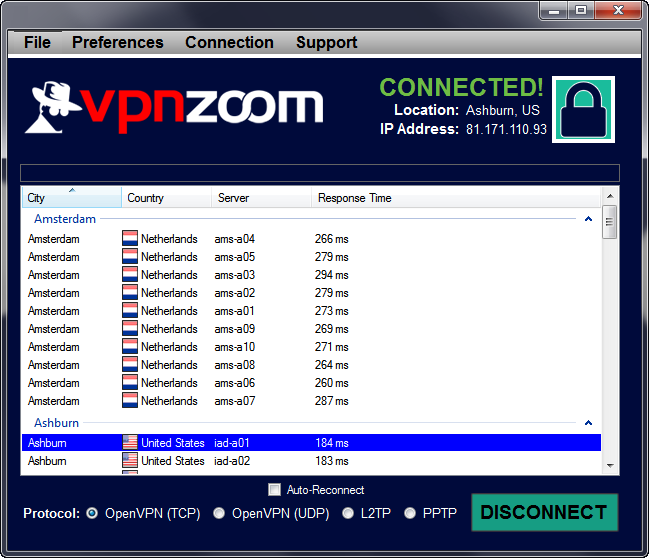Click the Netherlands flag for ams-a02

[130, 293]
